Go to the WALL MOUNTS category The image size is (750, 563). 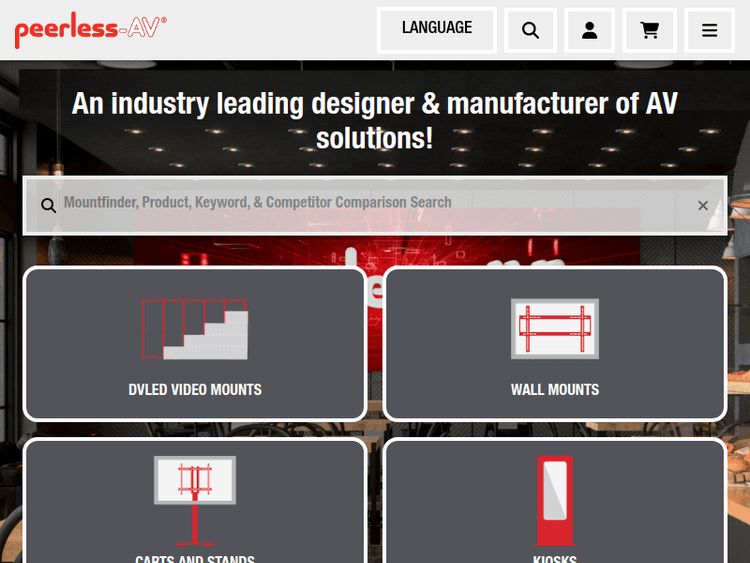tap(555, 390)
